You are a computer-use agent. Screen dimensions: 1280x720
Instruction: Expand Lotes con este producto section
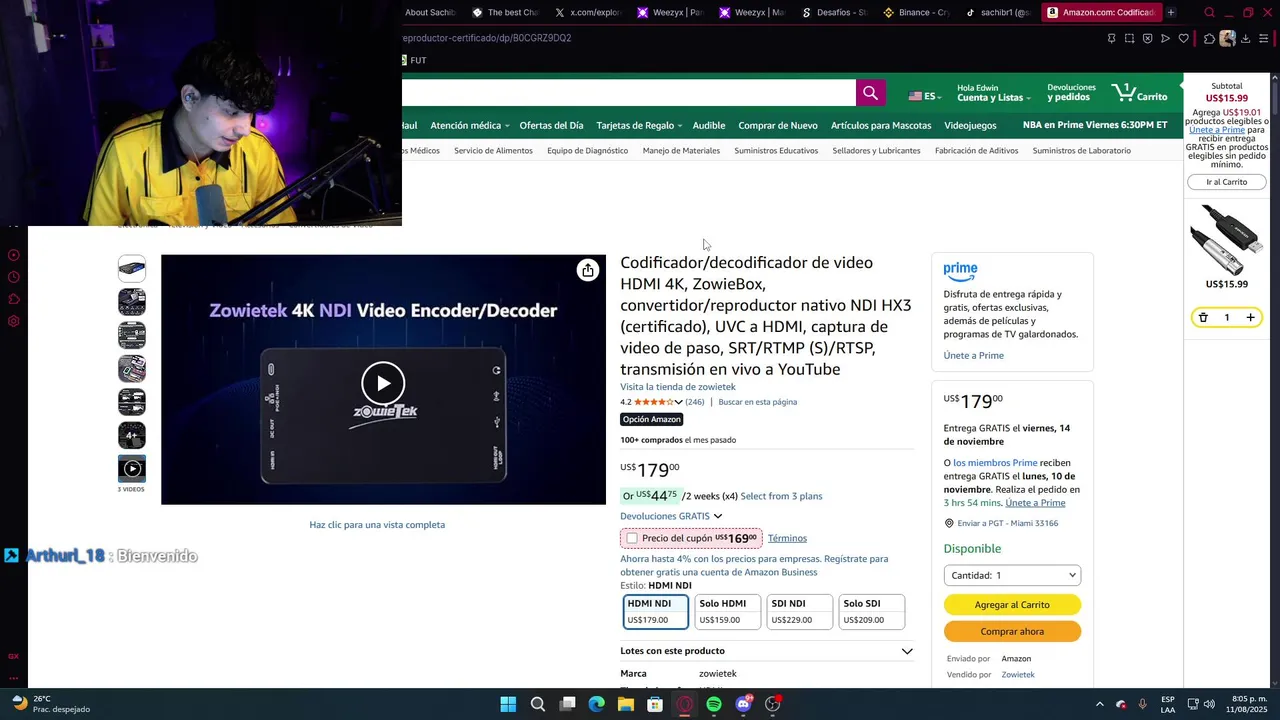point(766,651)
